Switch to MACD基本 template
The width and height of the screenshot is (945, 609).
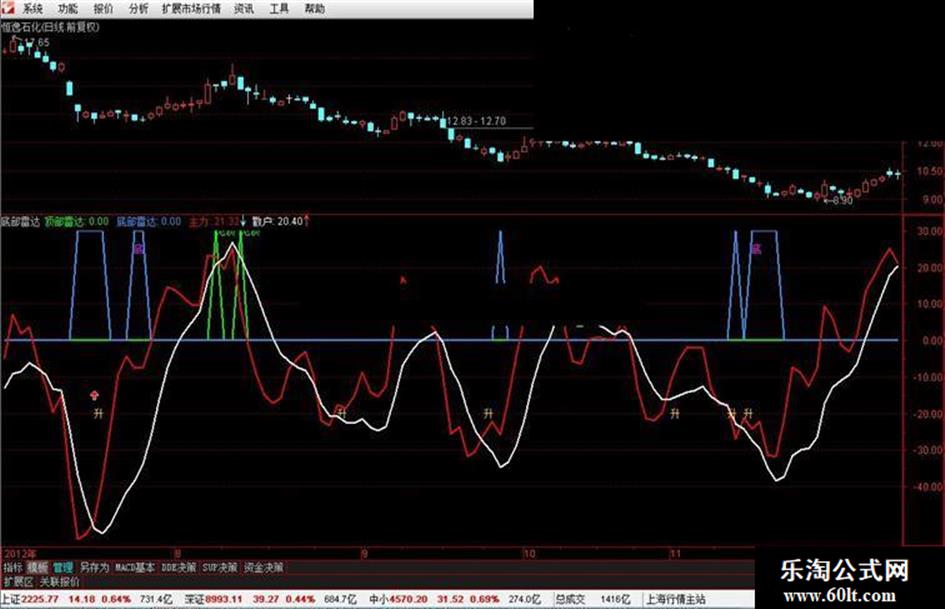click(x=134, y=567)
